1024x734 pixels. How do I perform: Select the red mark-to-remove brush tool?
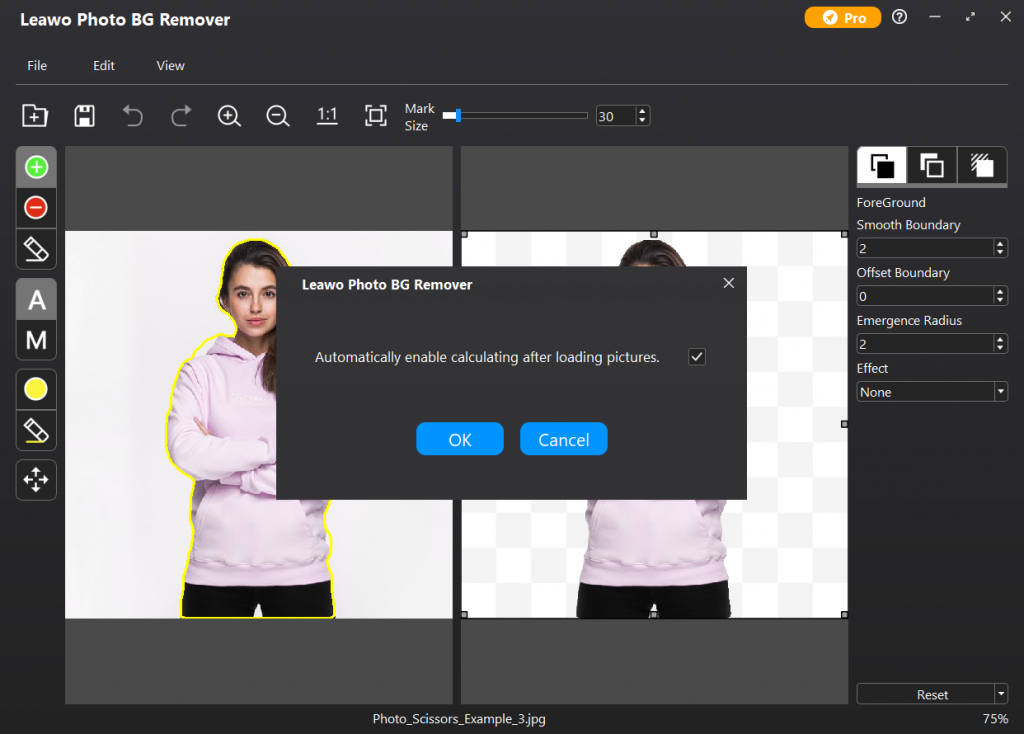(36, 208)
